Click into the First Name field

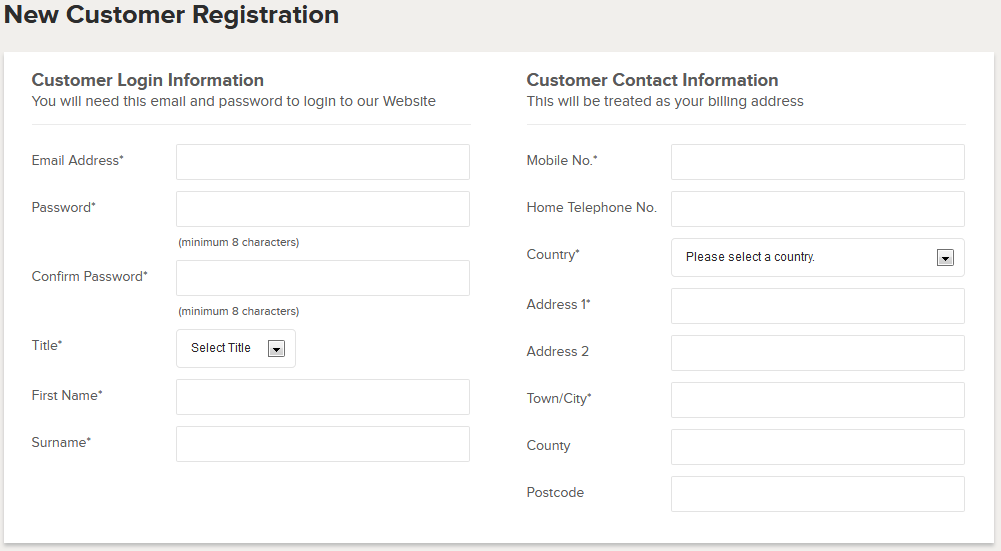(x=323, y=397)
